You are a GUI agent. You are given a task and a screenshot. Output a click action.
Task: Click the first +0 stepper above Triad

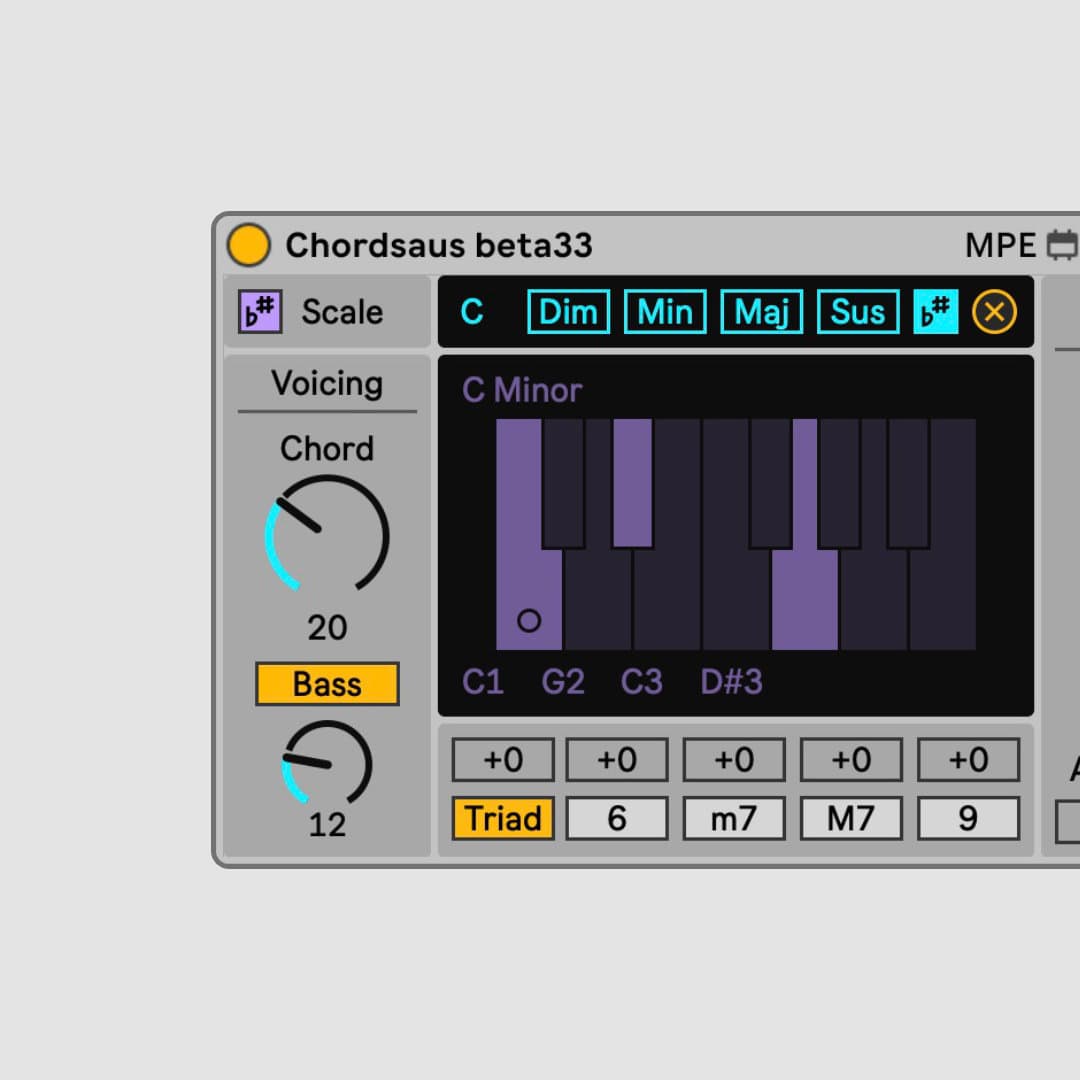503,760
